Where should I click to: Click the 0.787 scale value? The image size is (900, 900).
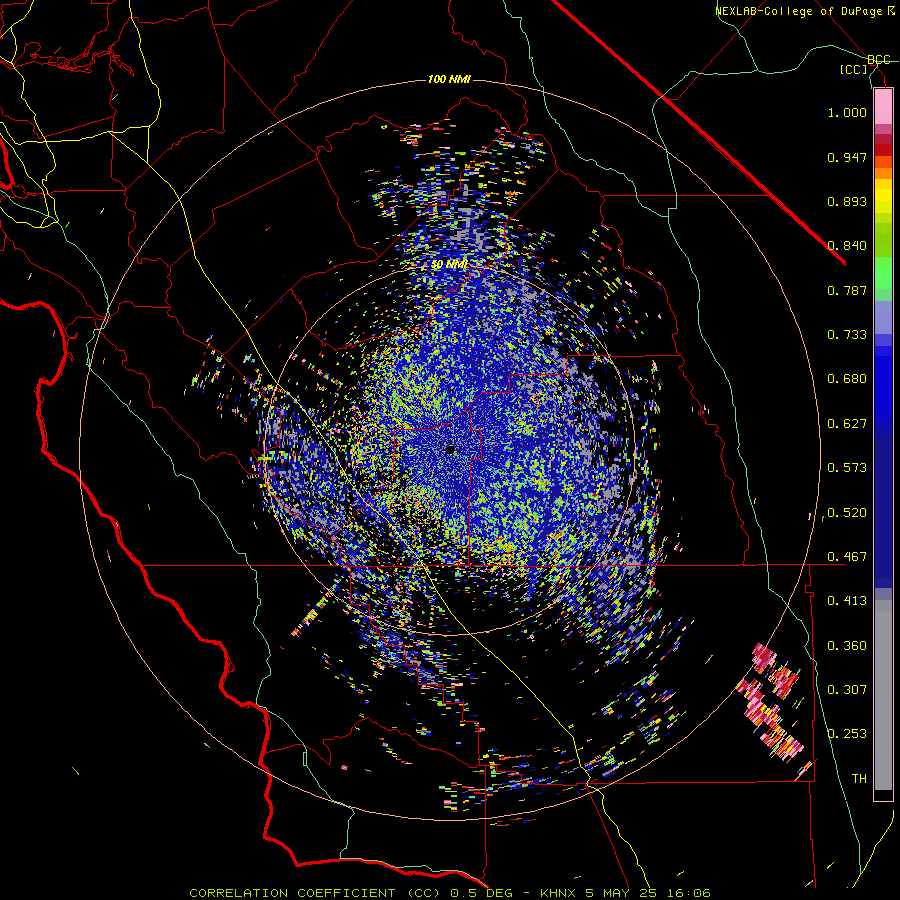(x=847, y=290)
